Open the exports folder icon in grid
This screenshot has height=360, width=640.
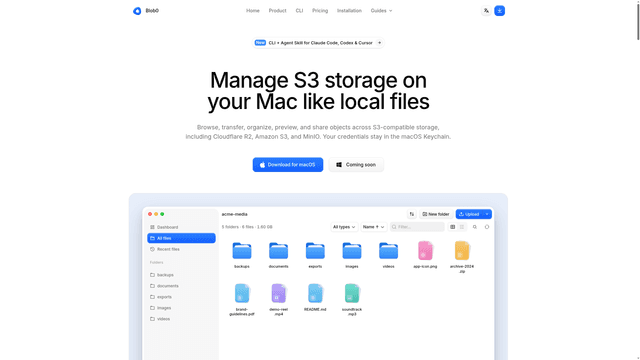(315, 251)
